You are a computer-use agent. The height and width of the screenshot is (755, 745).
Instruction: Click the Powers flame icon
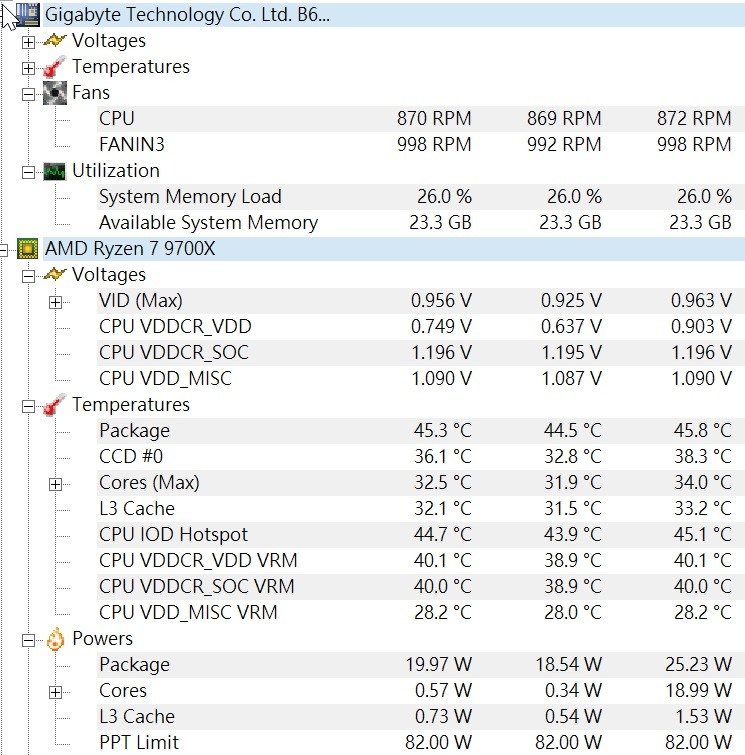point(55,639)
